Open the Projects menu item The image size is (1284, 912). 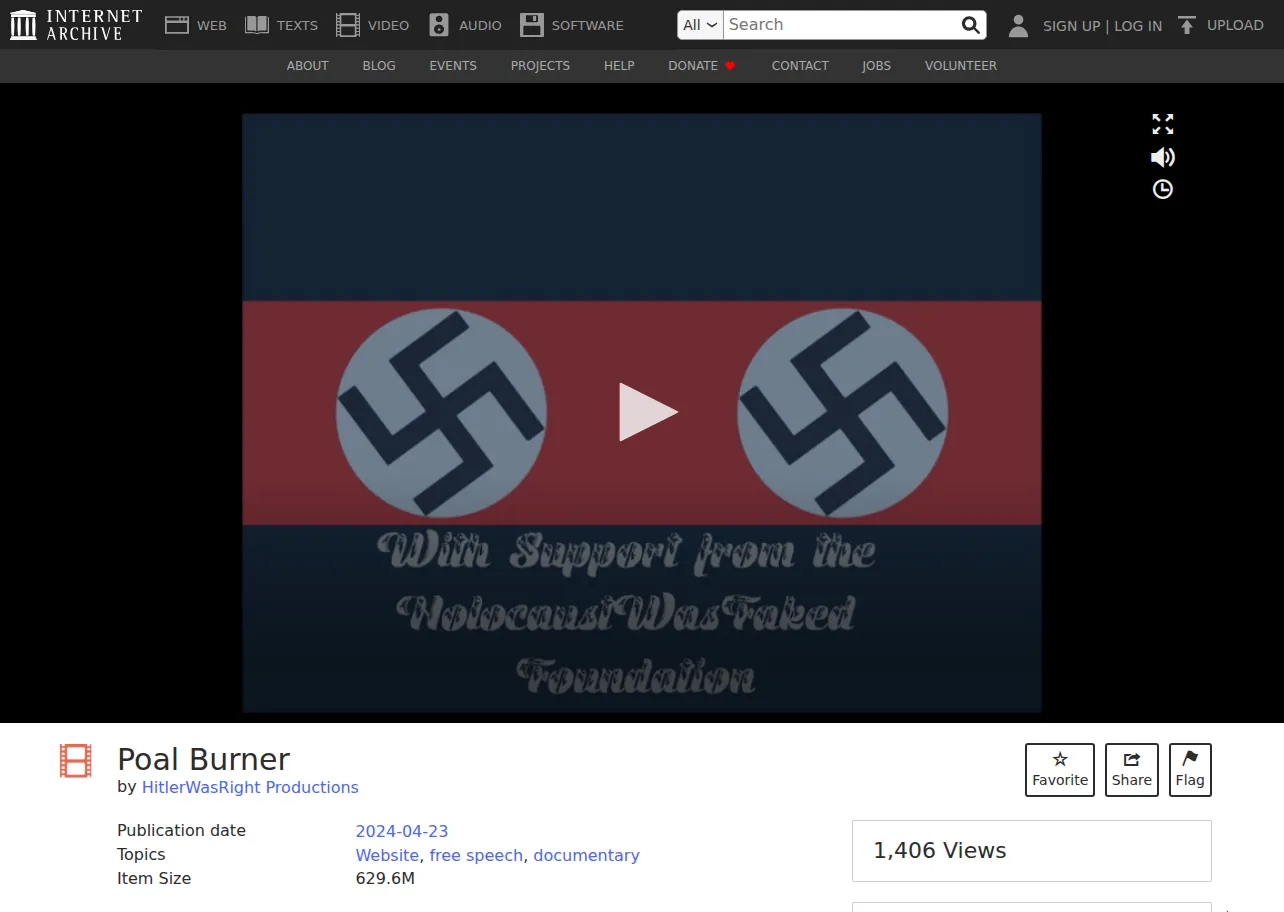point(540,66)
